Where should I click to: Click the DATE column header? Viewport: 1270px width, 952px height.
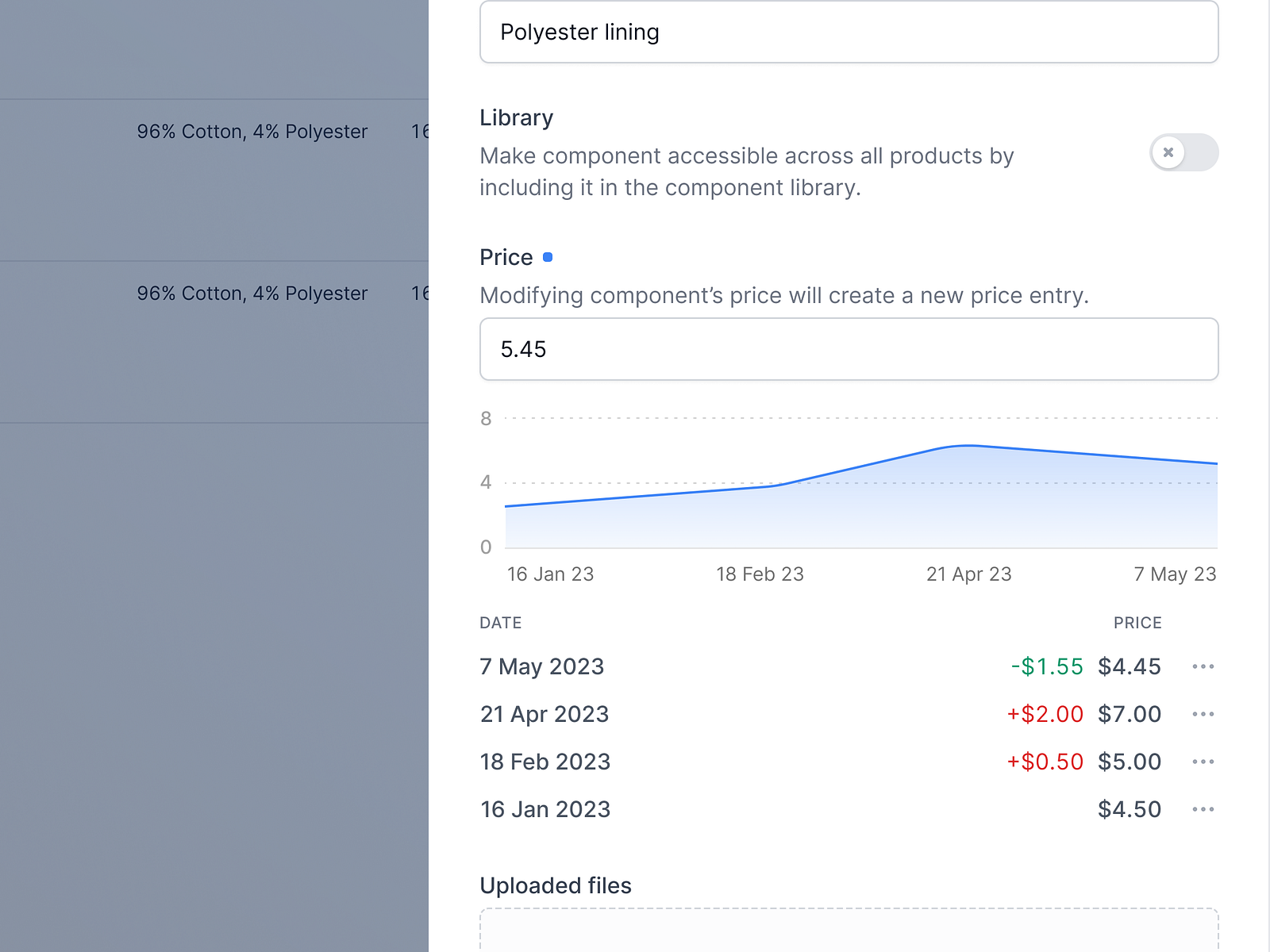click(500, 623)
